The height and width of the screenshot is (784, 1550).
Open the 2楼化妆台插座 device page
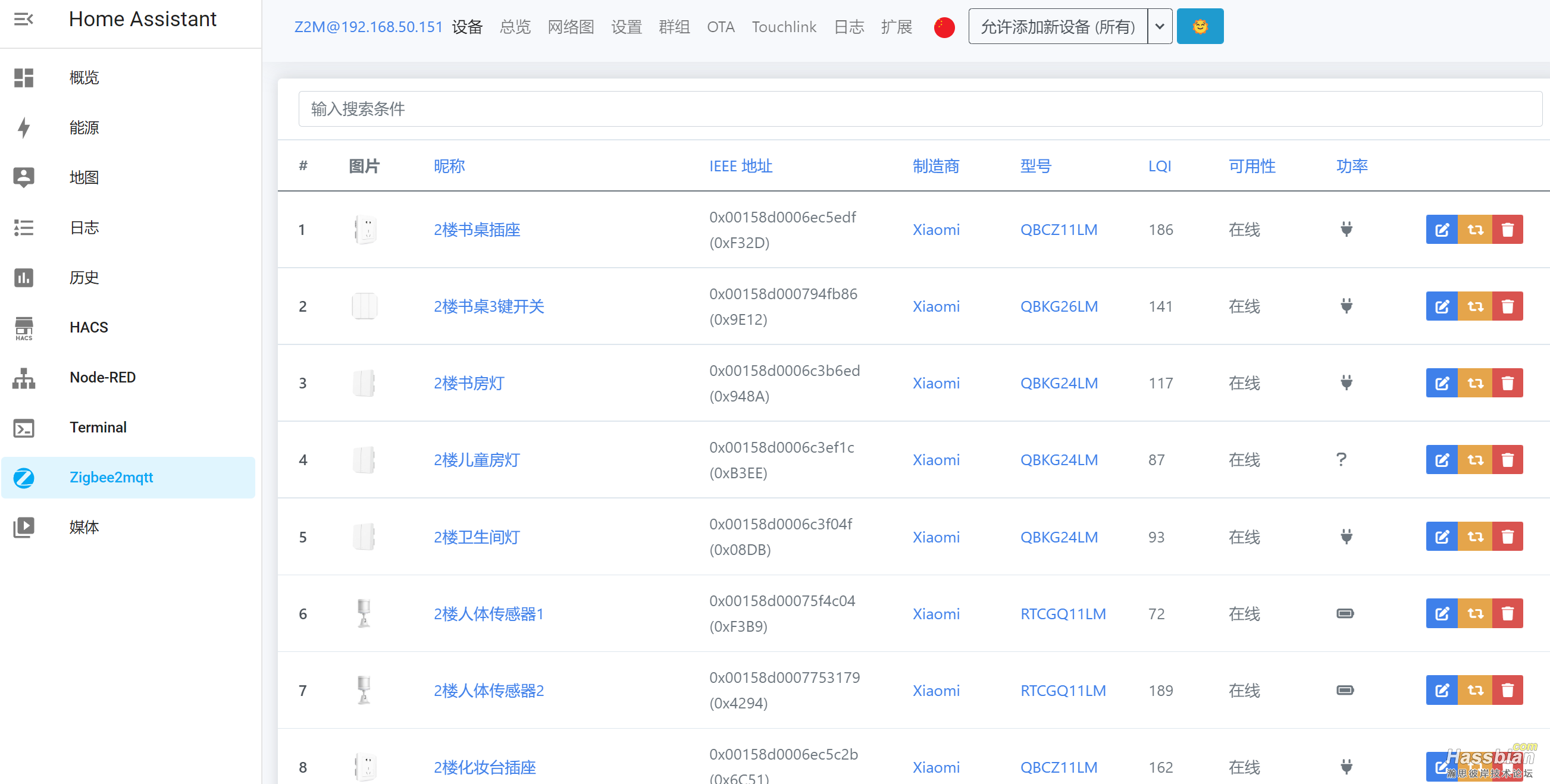(x=484, y=767)
